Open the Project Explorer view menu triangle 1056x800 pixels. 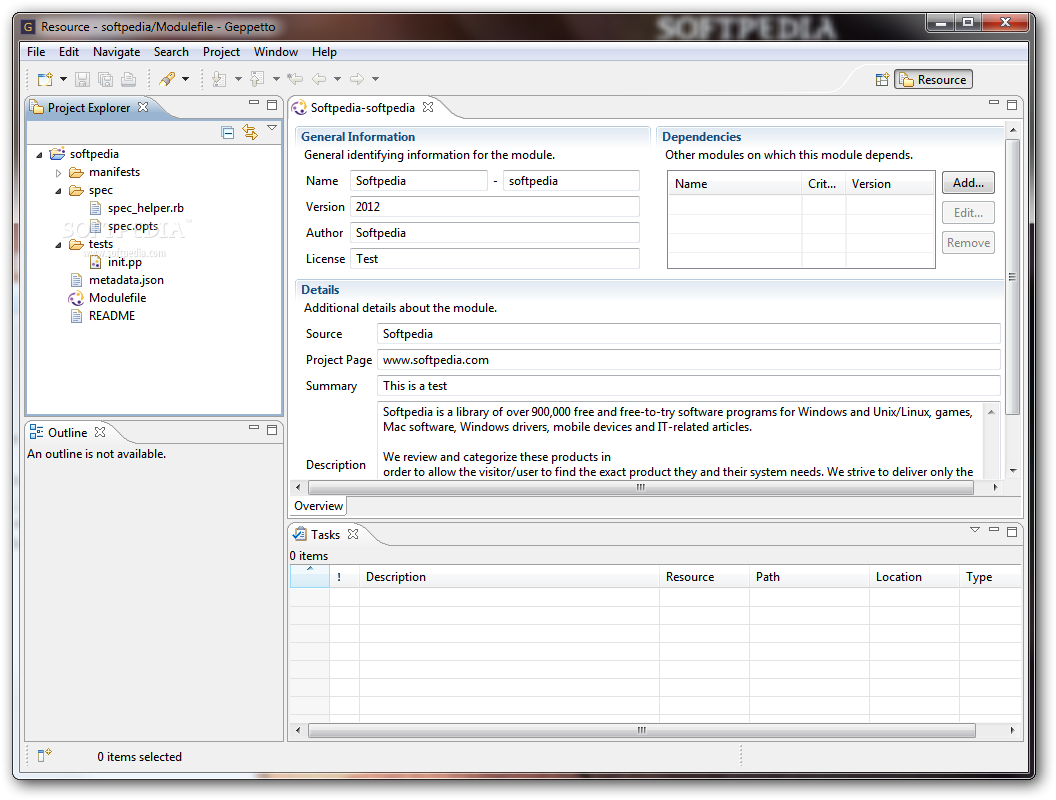272,128
